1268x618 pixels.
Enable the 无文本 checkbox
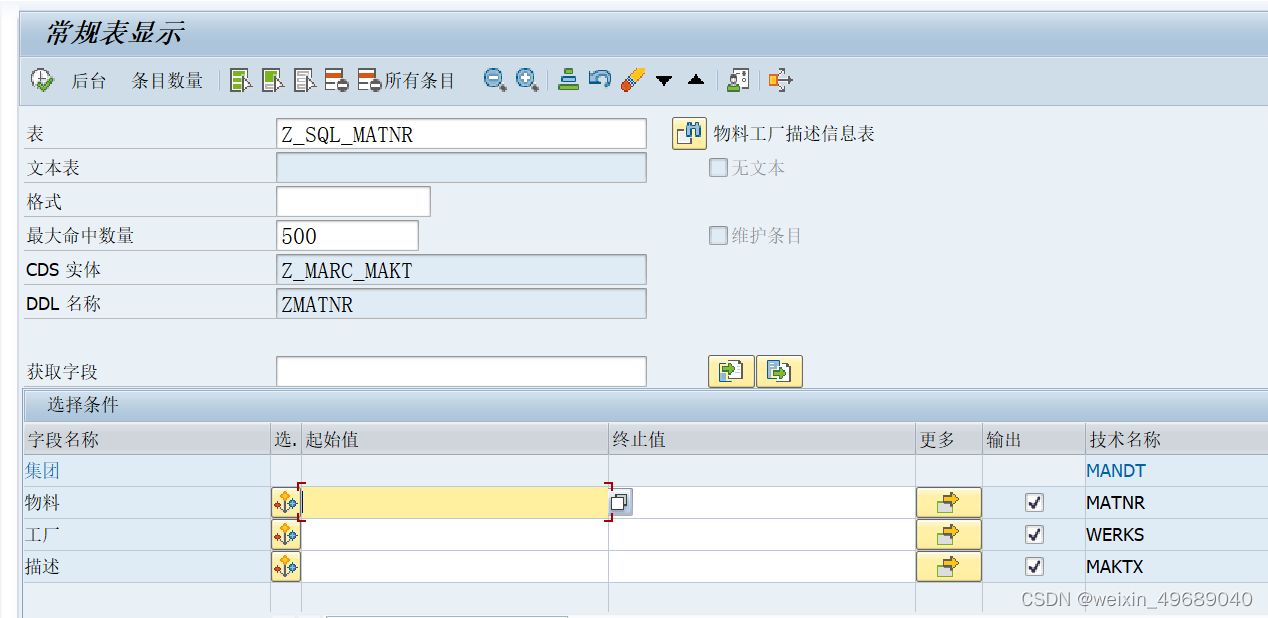point(717,168)
